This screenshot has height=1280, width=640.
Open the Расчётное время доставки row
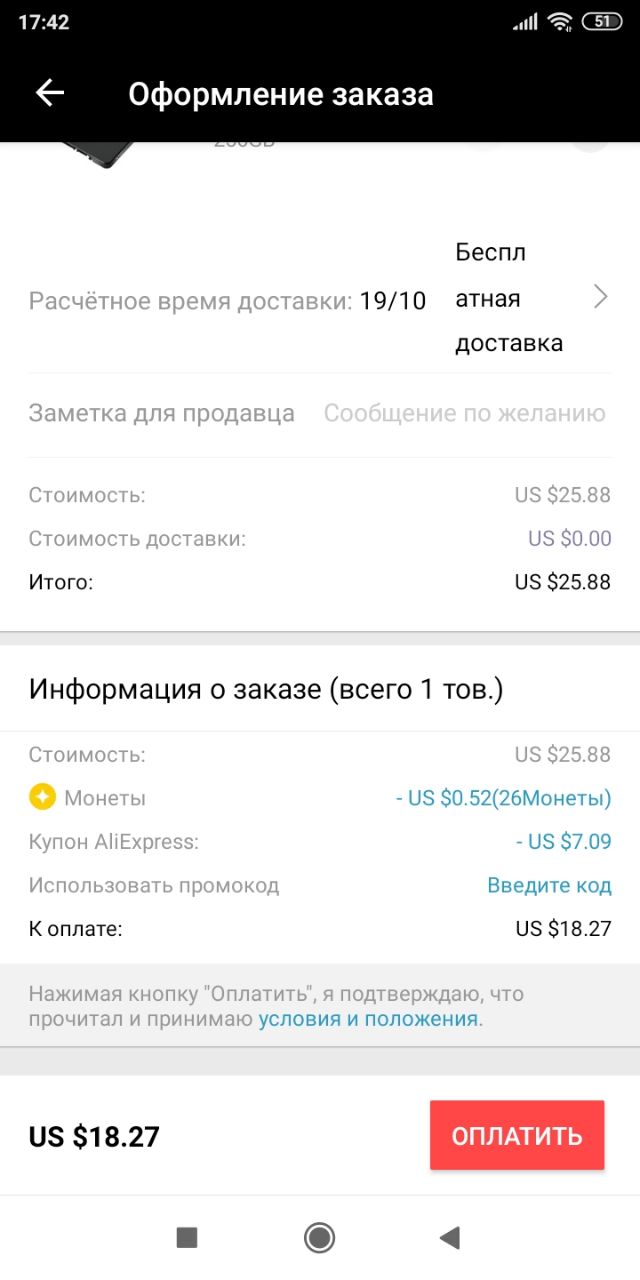click(320, 298)
